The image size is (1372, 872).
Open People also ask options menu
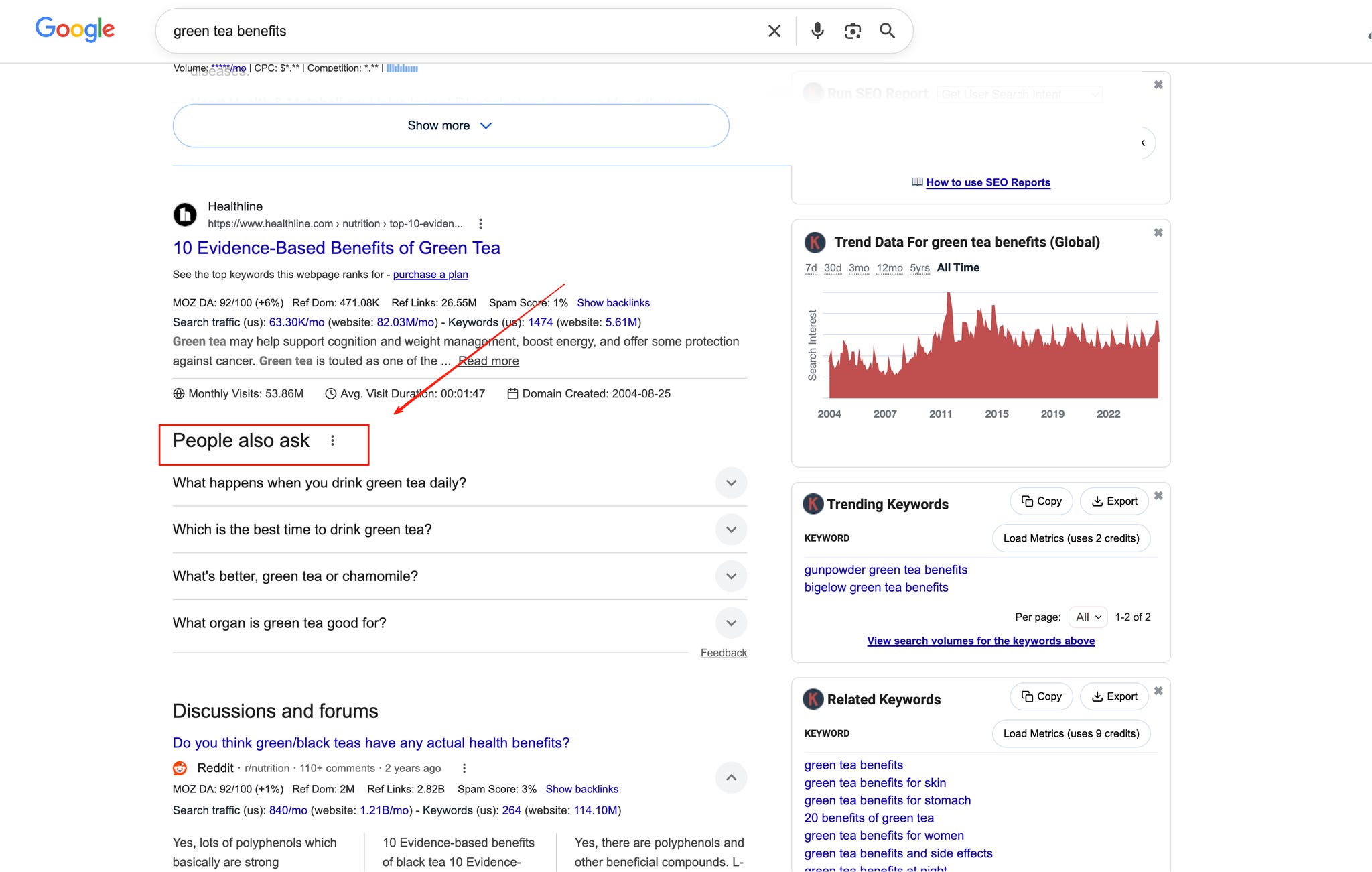[332, 440]
